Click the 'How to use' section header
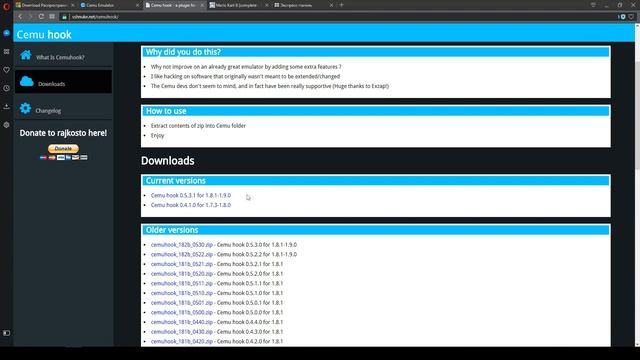 coord(376,111)
